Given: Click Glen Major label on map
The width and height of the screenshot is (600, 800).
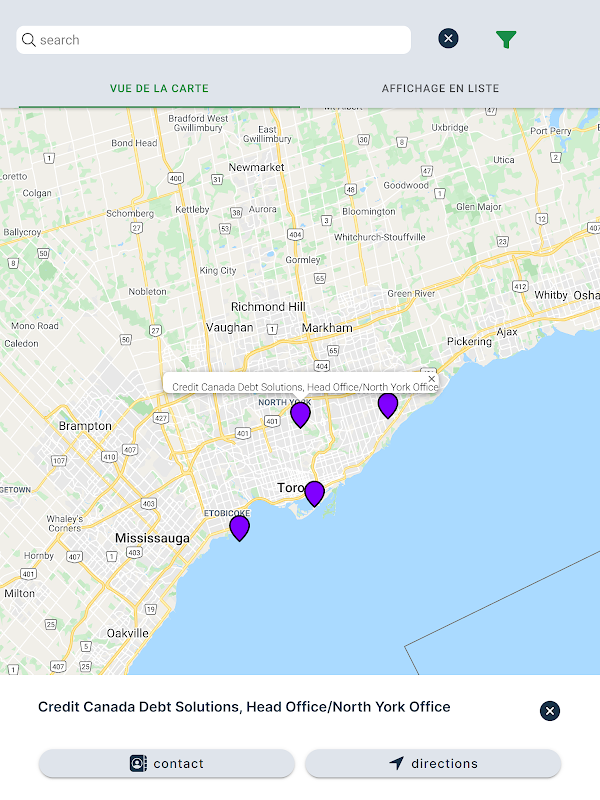Looking at the screenshot, I should click(x=479, y=207).
